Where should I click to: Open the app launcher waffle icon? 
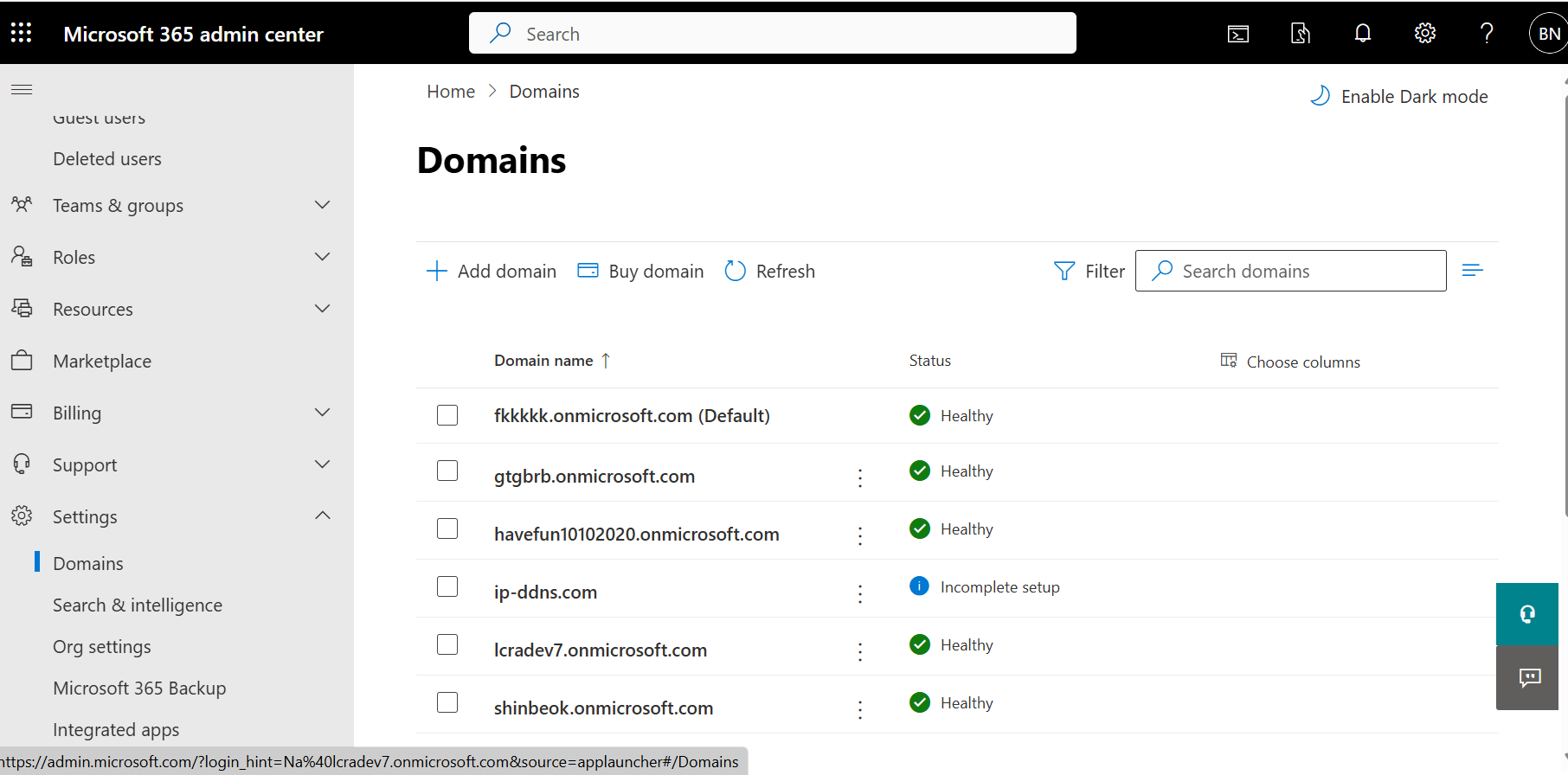pos(22,33)
